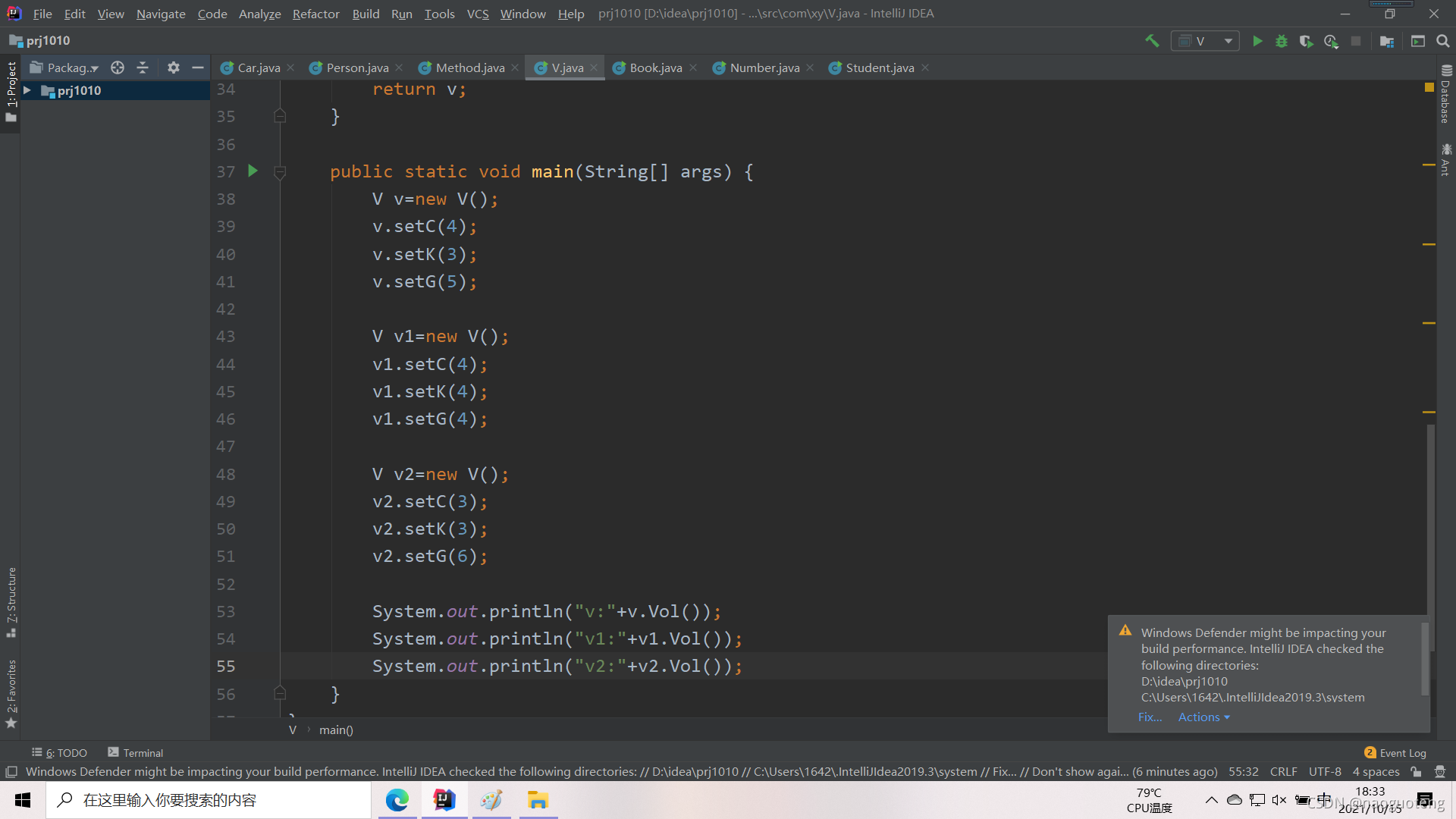Screen dimensions: 1456x819
Task: Open the Refactor menu
Action: point(315,14)
